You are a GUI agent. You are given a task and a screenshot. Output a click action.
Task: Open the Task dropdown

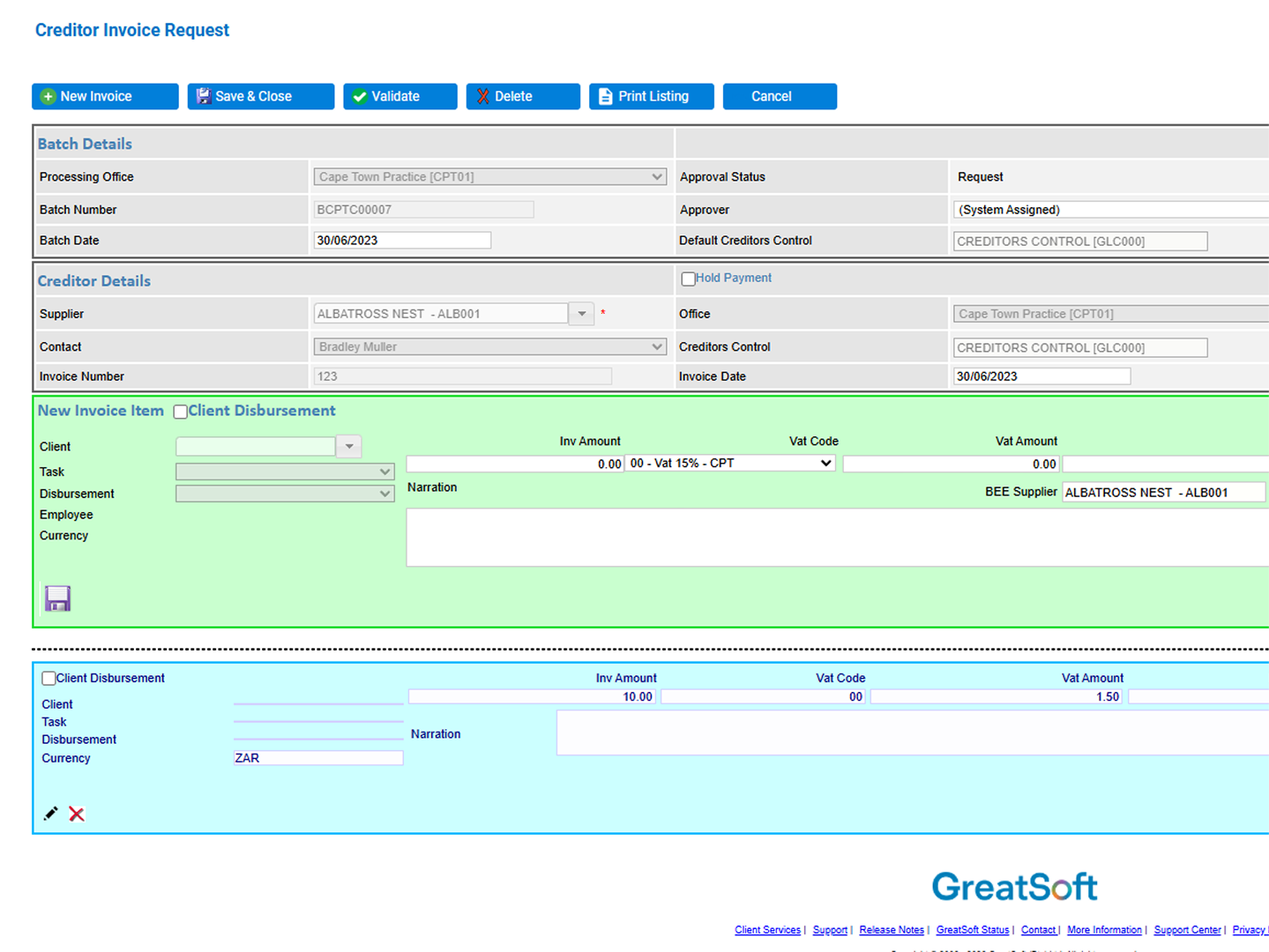[x=285, y=472]
